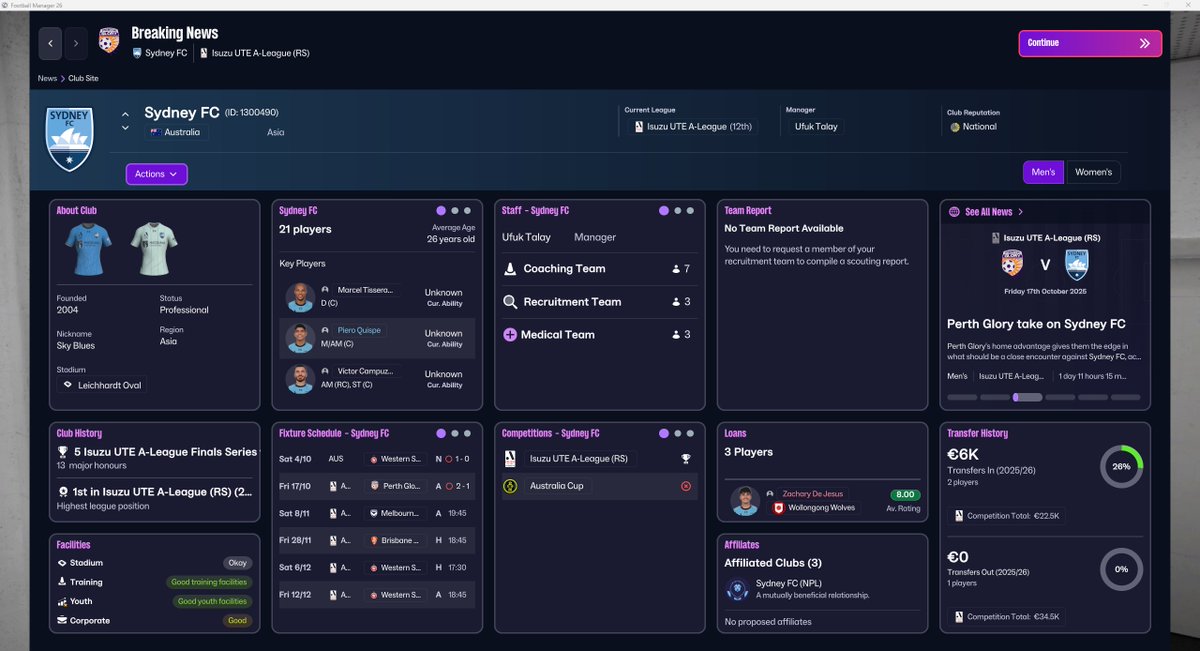Click the red eliminated icon beside Australia Cup

click(x=686, y=486)
